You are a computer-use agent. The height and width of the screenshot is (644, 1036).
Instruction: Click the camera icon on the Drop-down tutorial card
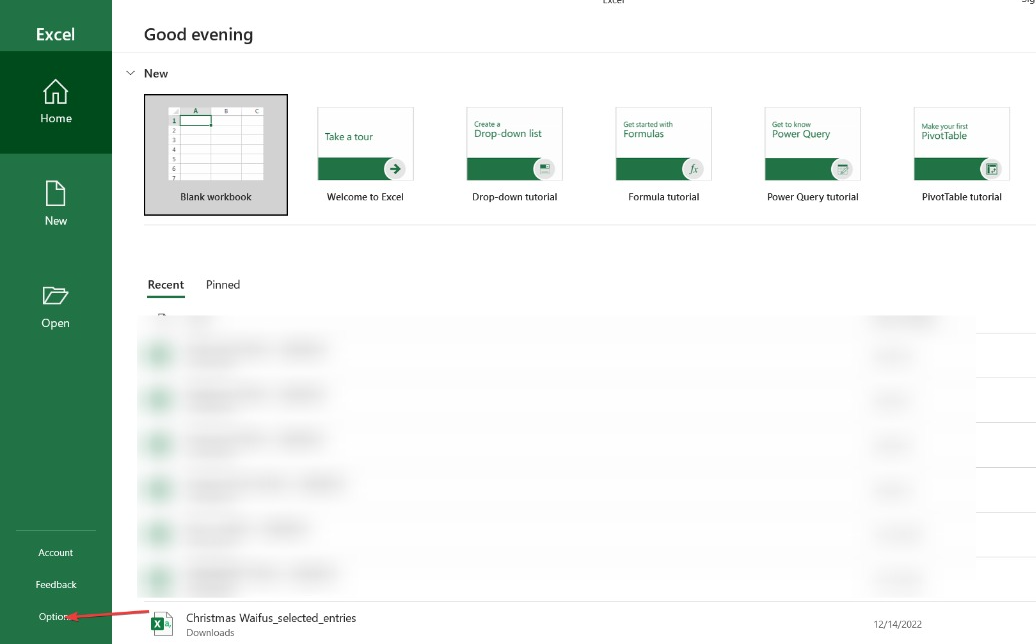tap(542, 168)
